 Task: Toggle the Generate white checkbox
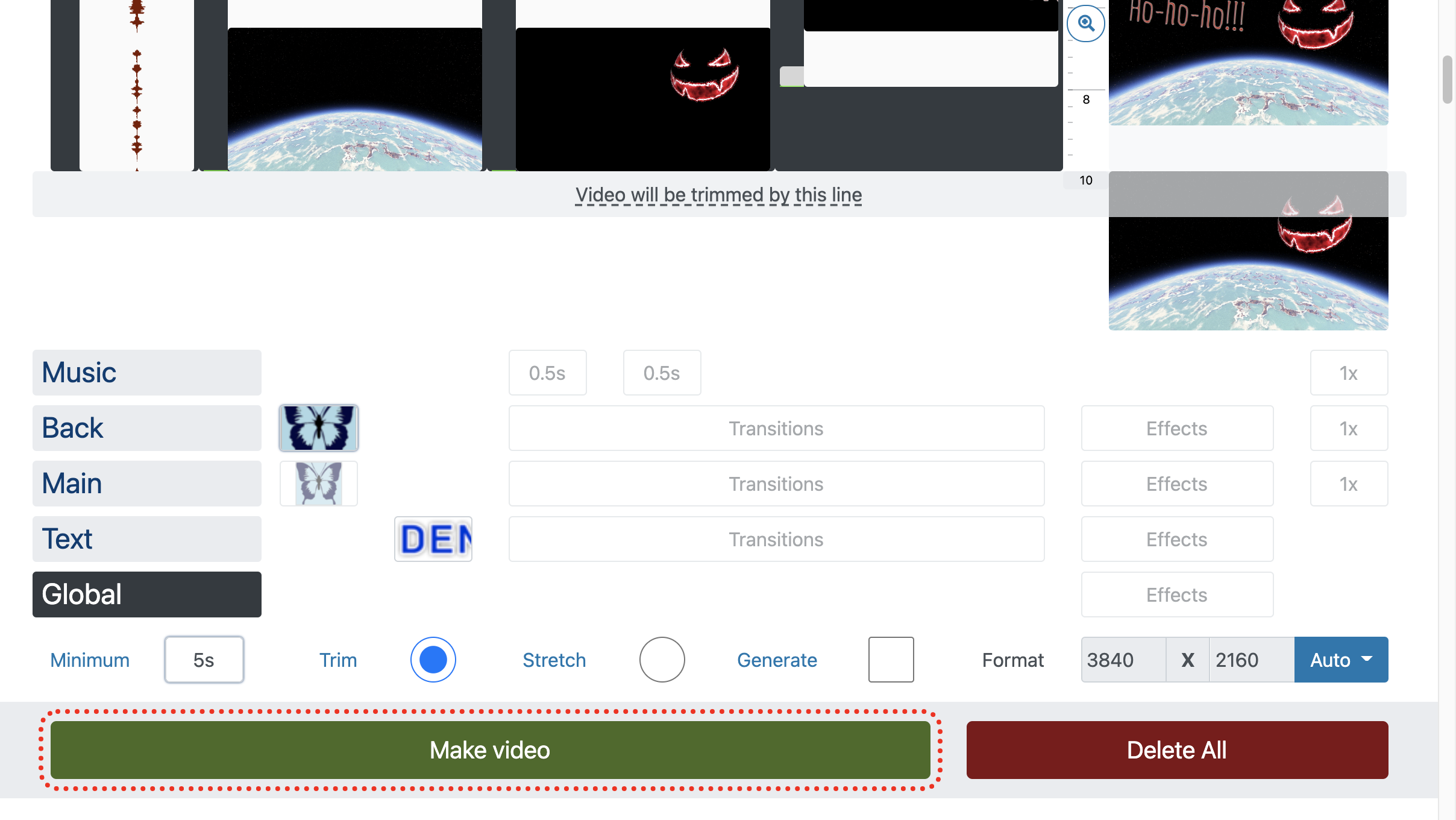[890, 659]
